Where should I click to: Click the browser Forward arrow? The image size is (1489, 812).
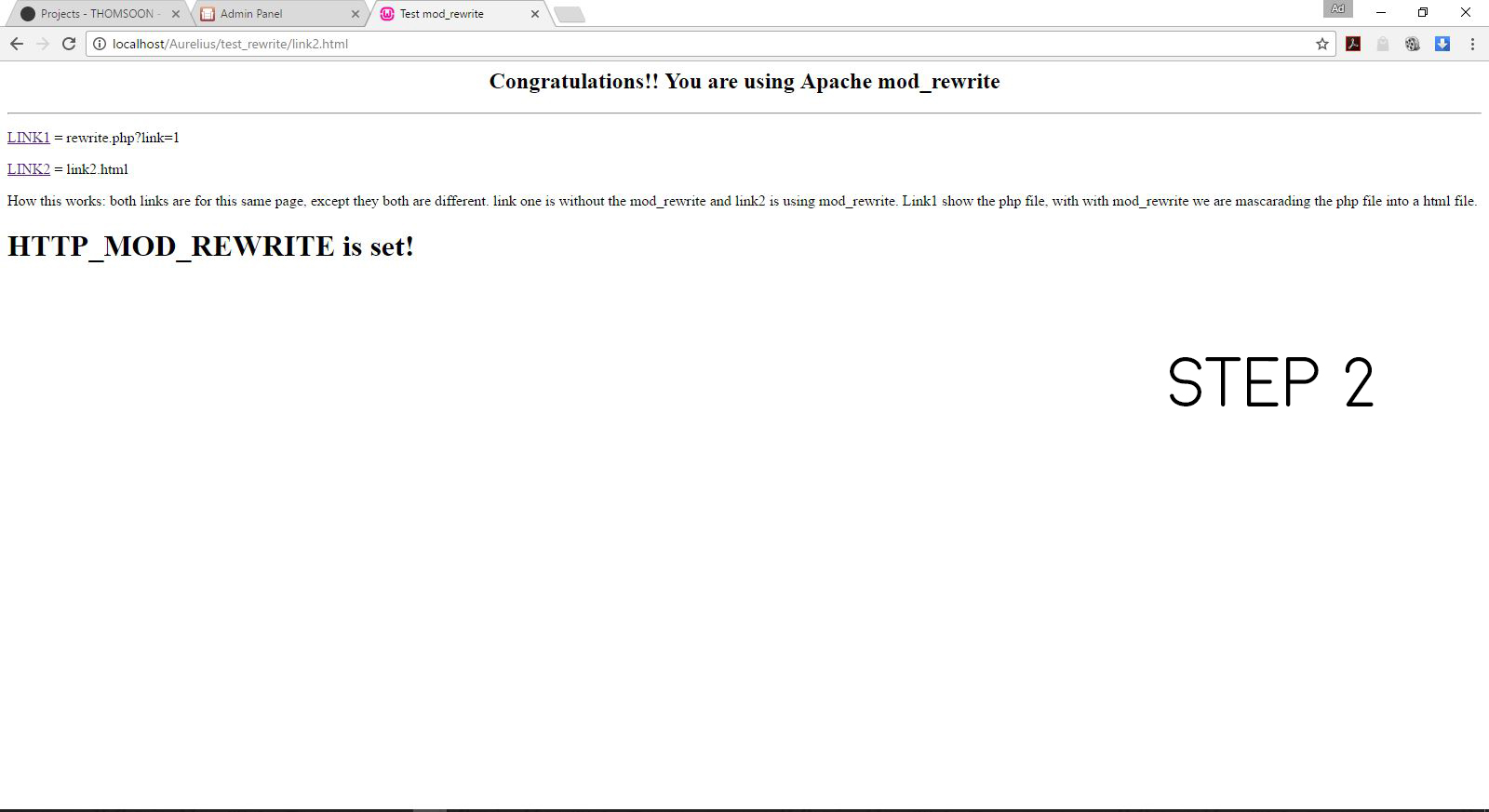click(x=43, y=44)
